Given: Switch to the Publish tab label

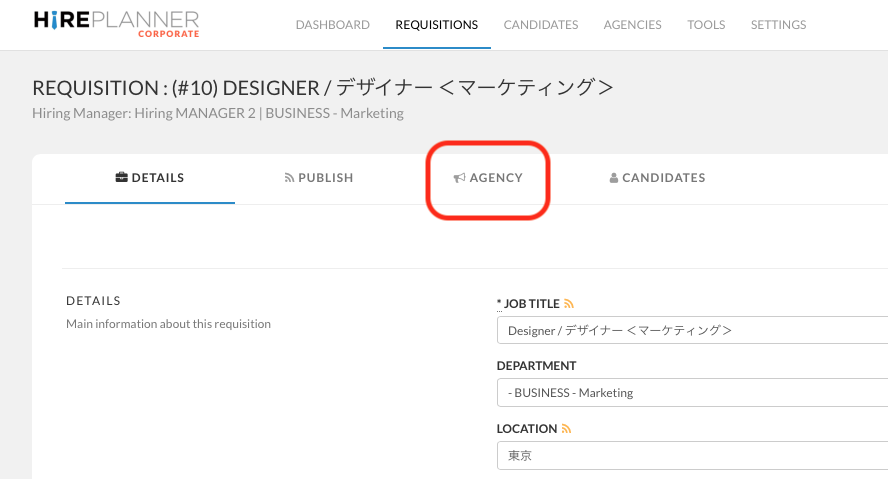Looking at the screenshot, I should 325,178.
